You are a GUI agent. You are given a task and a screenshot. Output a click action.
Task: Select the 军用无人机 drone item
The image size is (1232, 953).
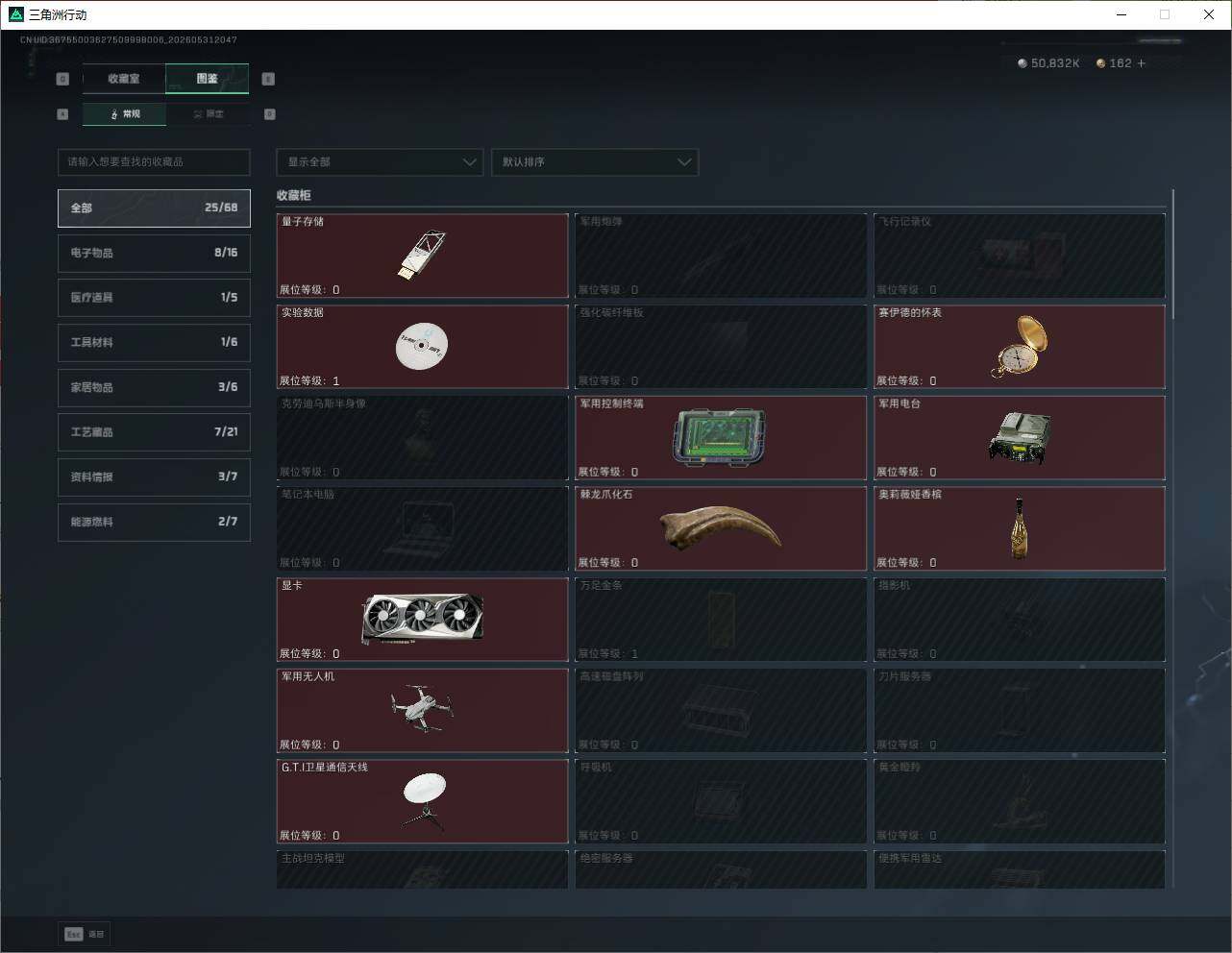[422, 711]
